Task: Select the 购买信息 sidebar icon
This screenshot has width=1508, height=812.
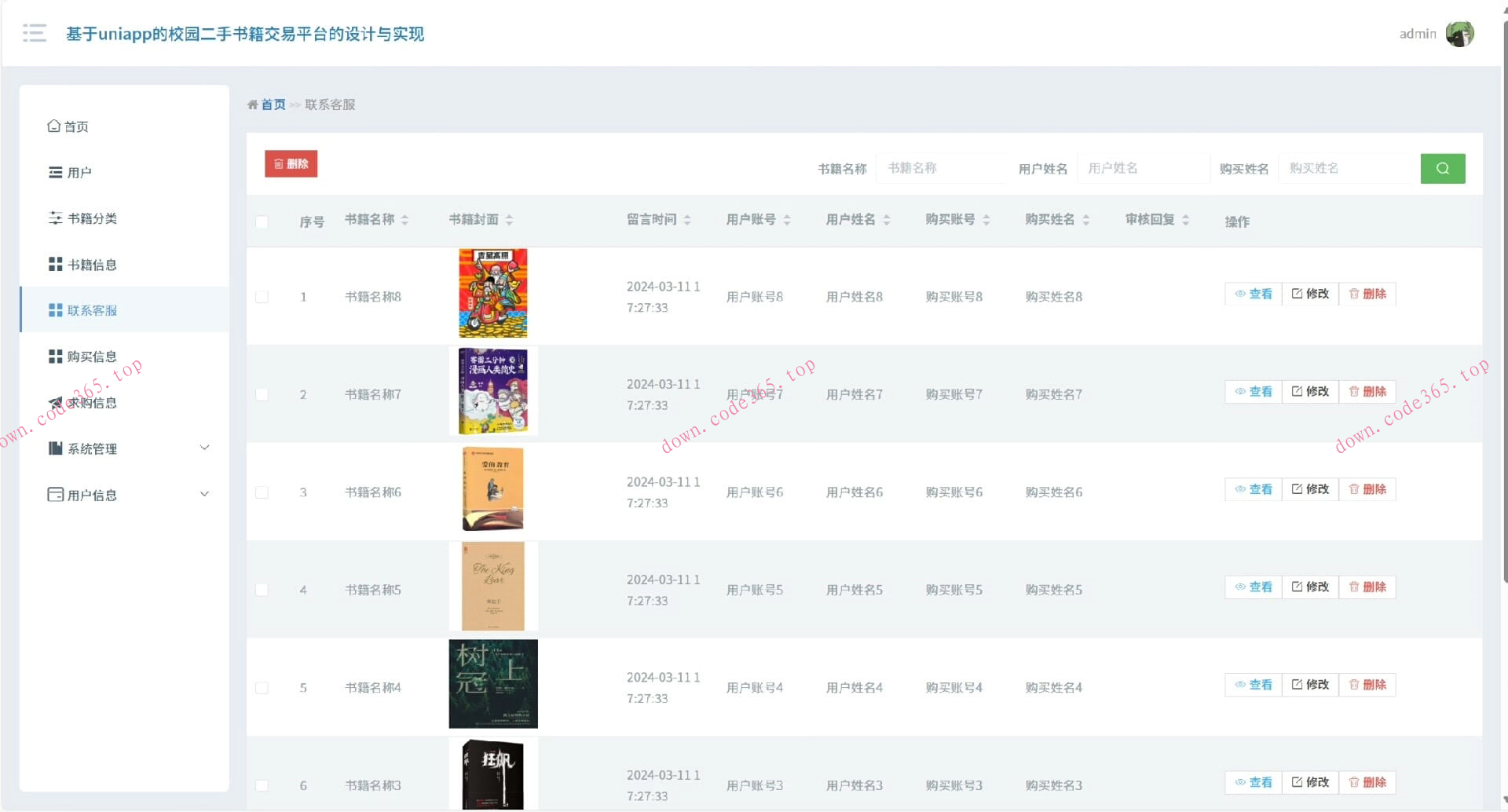Action: [53, 356]
